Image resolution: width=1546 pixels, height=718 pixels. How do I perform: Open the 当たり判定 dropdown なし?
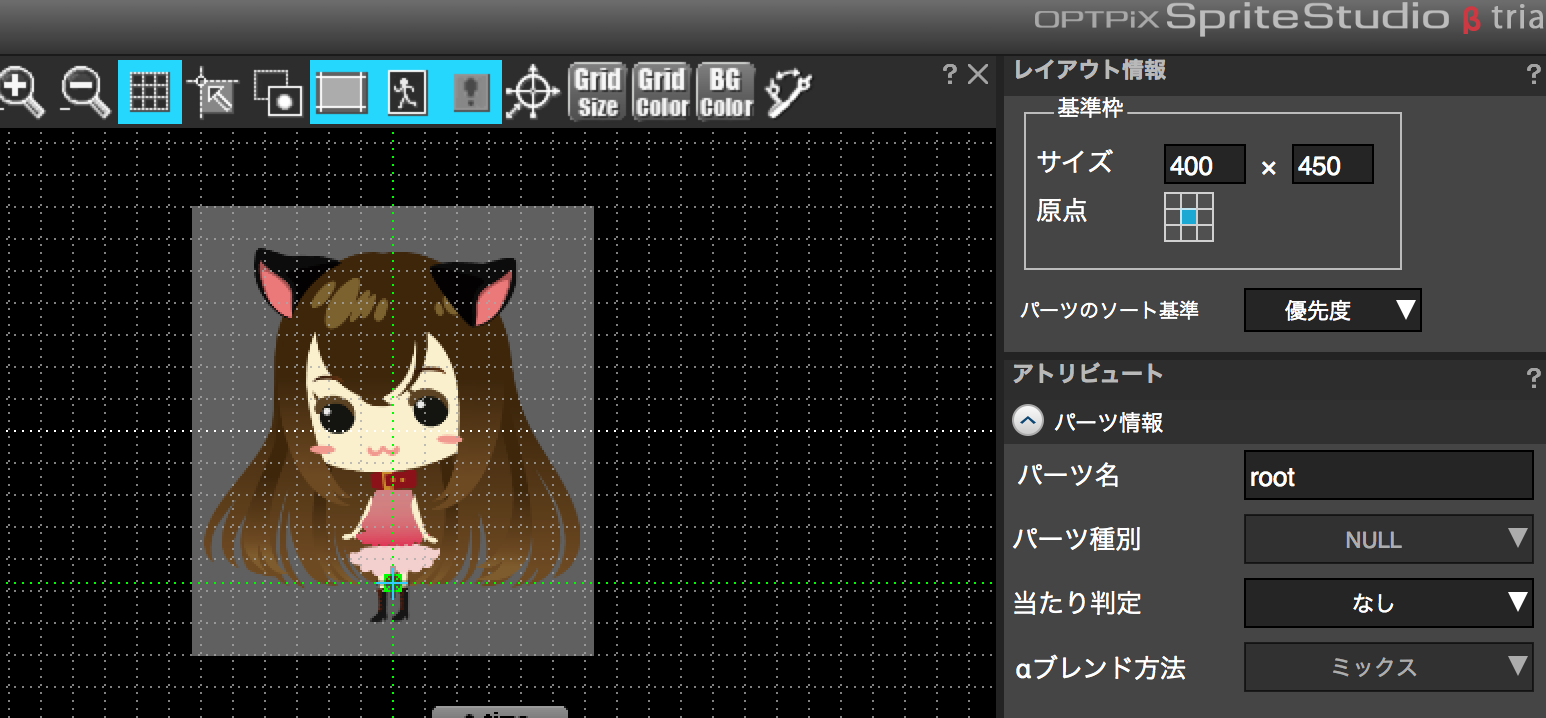coord(1388,603)
